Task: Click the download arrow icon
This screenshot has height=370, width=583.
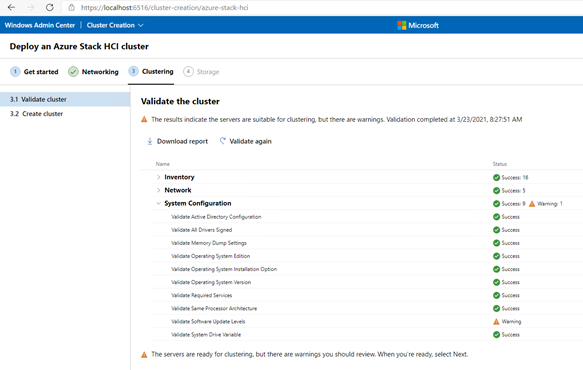Action: [x=149, y=141]
